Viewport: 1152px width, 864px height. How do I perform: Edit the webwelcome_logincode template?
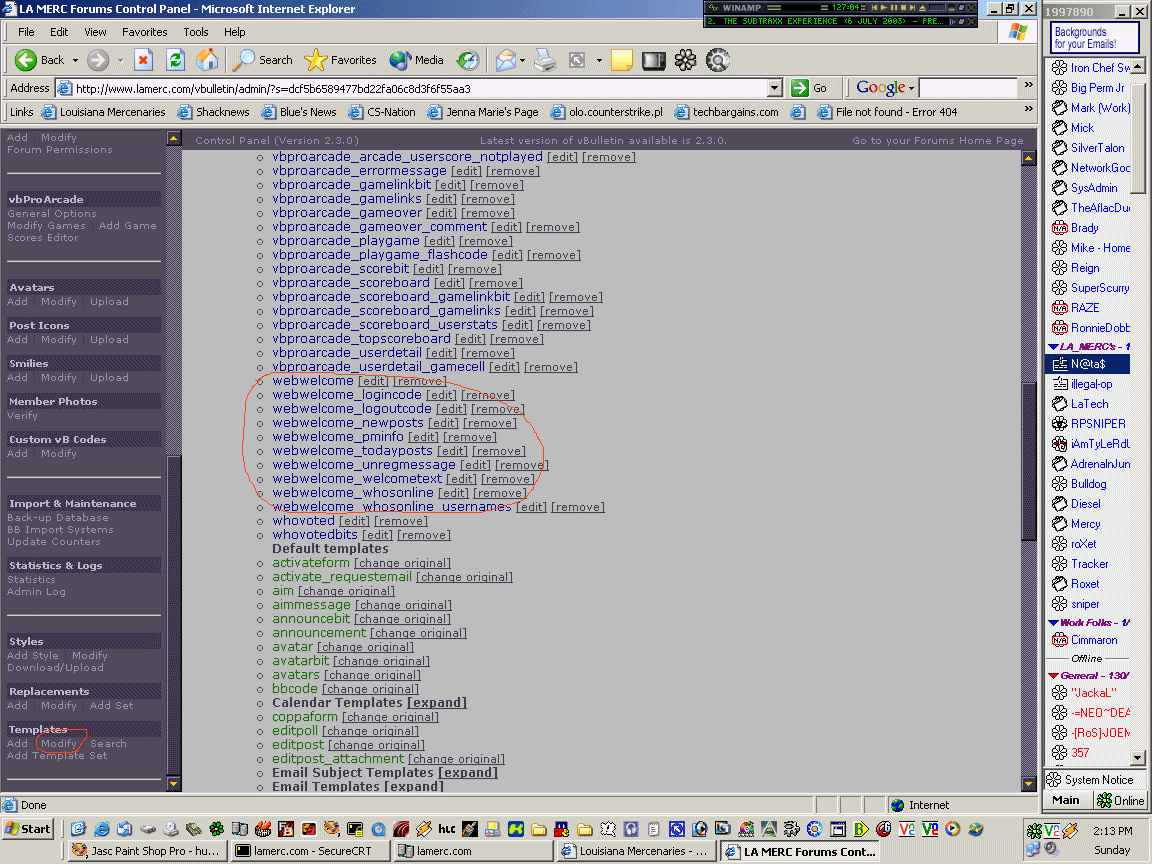tap(441, 395)
